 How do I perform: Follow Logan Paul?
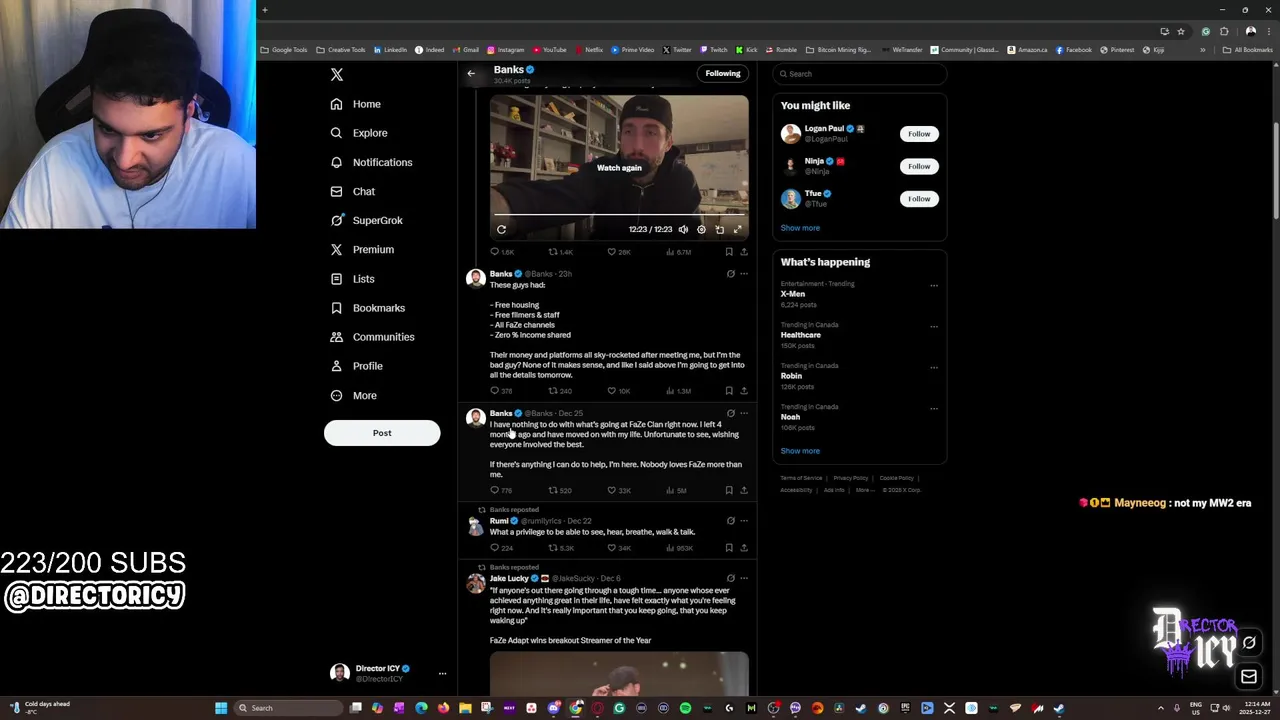click(919, 134)
